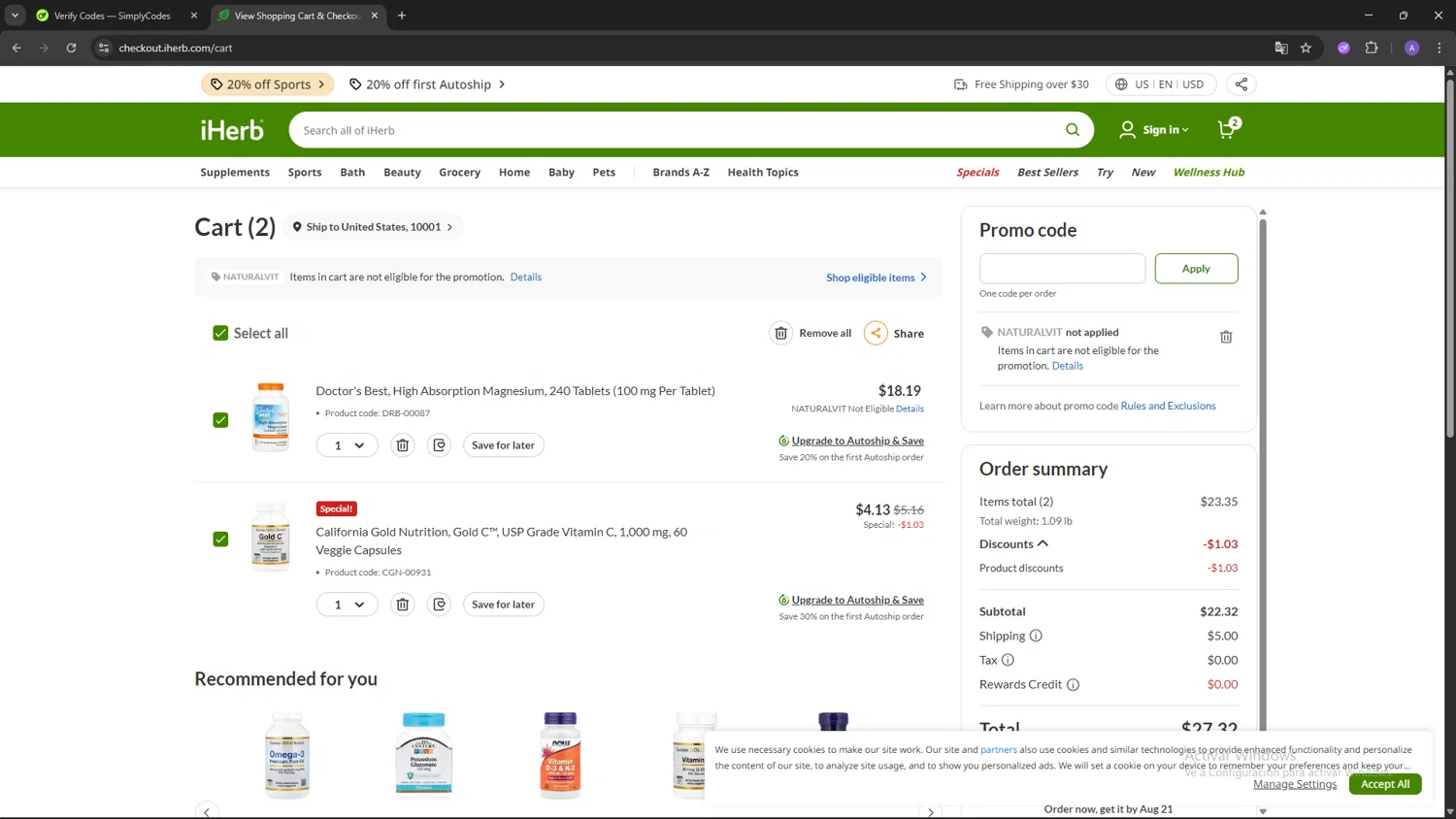Click Save for later for Doctor's Best Magnesium
Screen dimensions: 1456x819
click(503, 445)
